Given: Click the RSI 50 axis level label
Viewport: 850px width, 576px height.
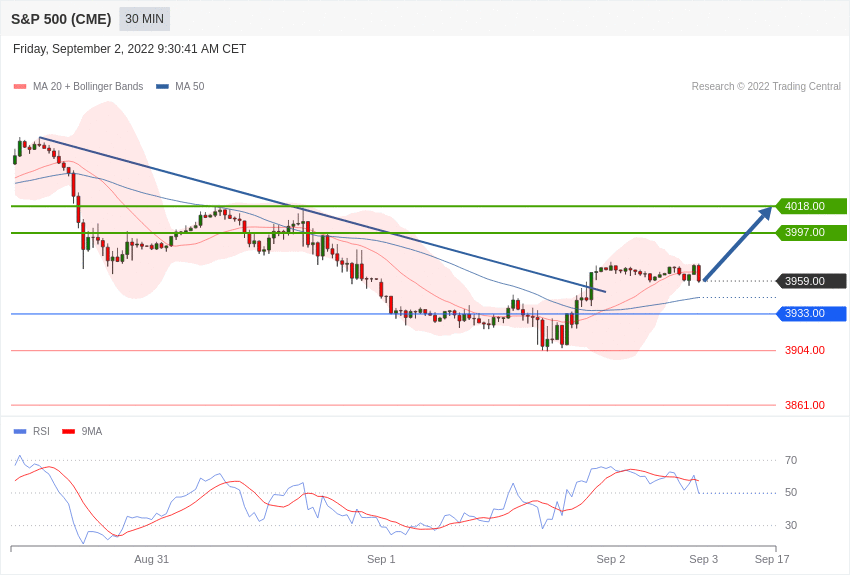Looking at the screenshot, I should tap(791, 493).
